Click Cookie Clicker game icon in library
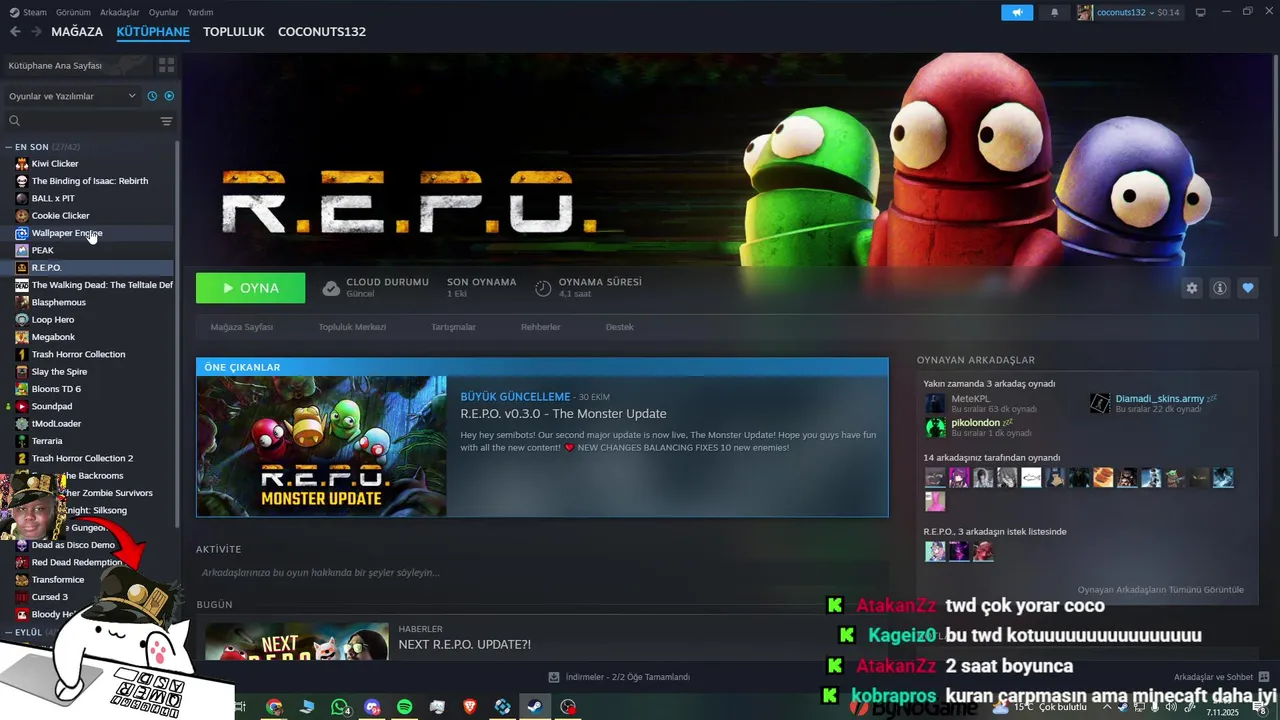This screenshot has height=720, width=1280. (x=22, y=216)
